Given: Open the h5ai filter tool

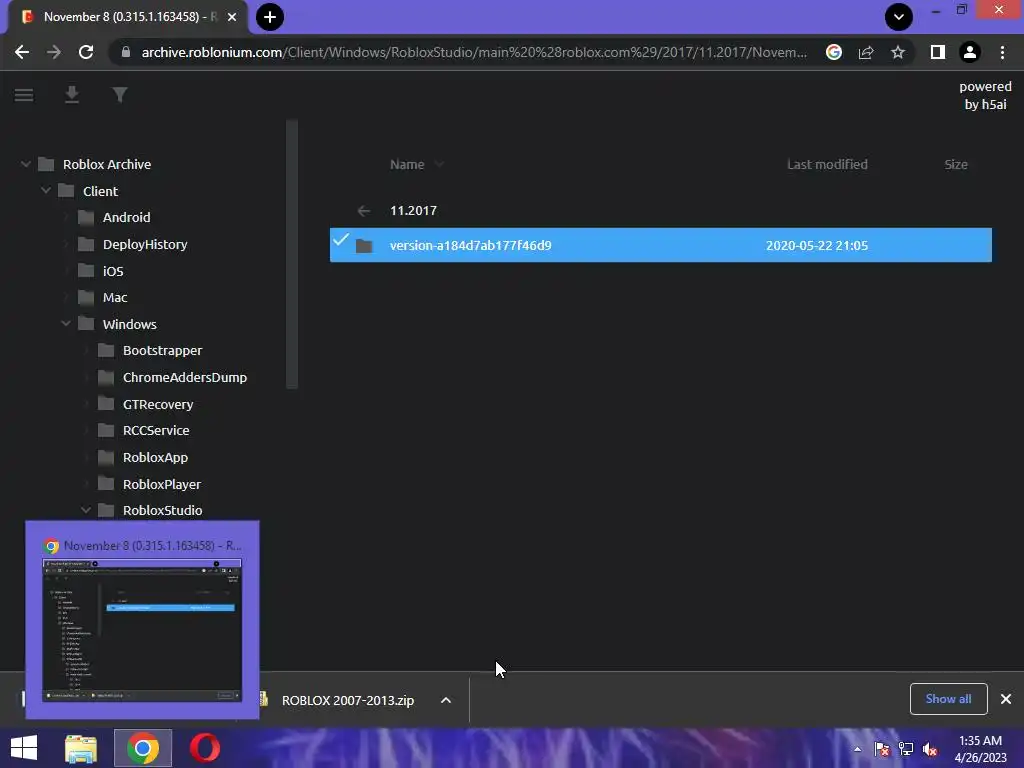Looking at the screenshot, I should coord(120,95).
